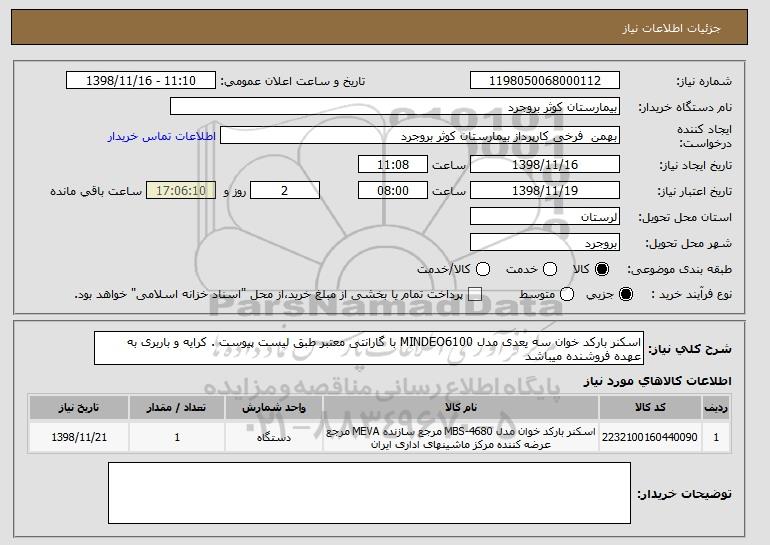Click the label ساعت باقی مانده
This screenshot has height=545, width=770.
pos(96,191)
